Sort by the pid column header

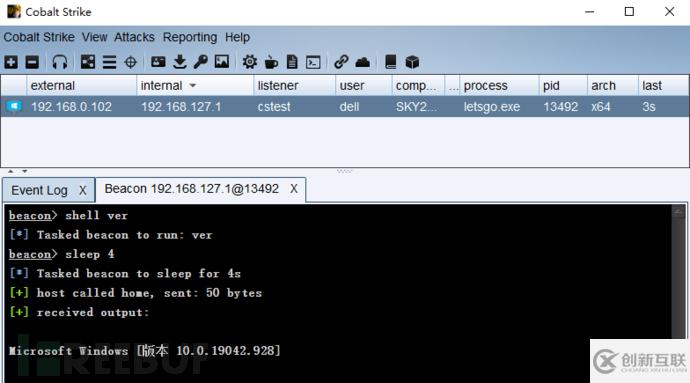pyautogui.click(x=563, y=85)
